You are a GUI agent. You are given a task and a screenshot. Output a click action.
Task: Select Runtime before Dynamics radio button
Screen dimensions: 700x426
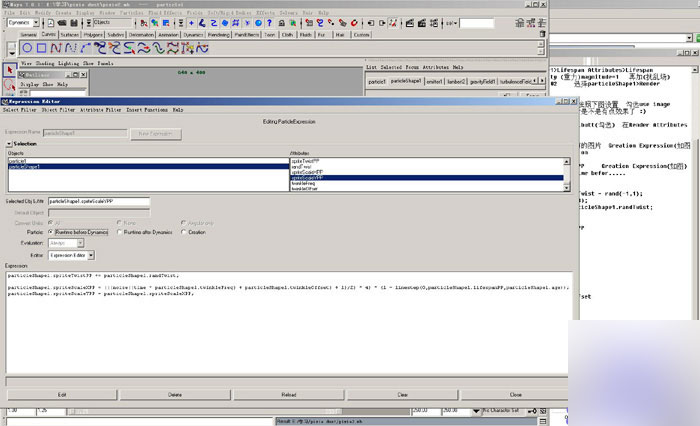(x=50, y=232)
